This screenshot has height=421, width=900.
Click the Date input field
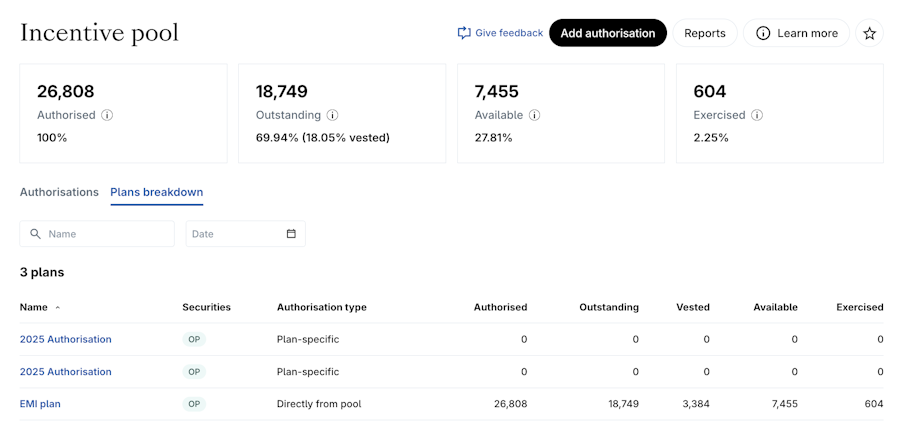coord(235,234)
